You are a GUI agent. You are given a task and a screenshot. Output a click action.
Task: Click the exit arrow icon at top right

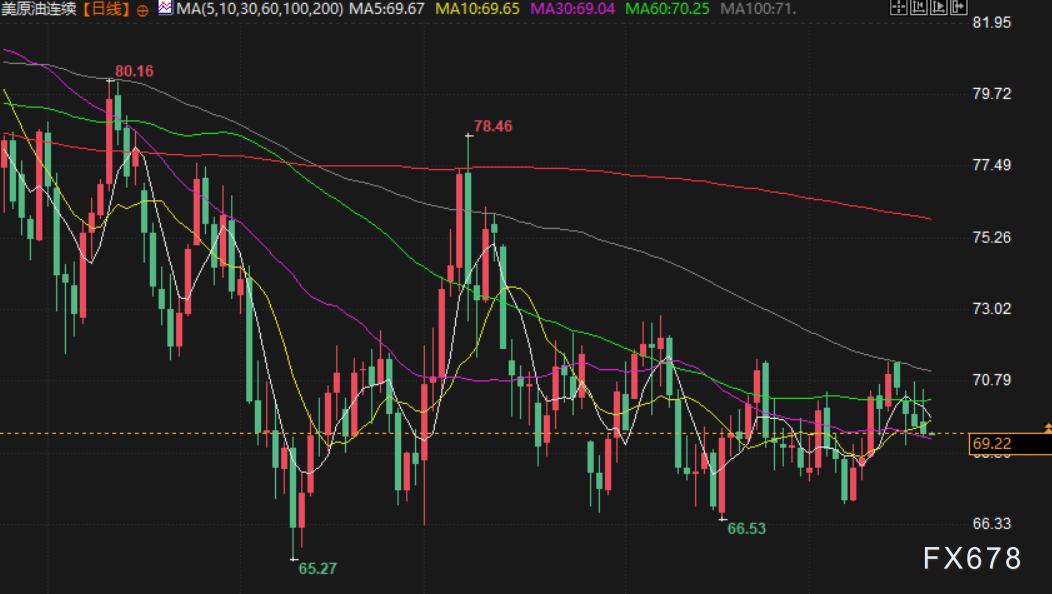coord(959,7)
